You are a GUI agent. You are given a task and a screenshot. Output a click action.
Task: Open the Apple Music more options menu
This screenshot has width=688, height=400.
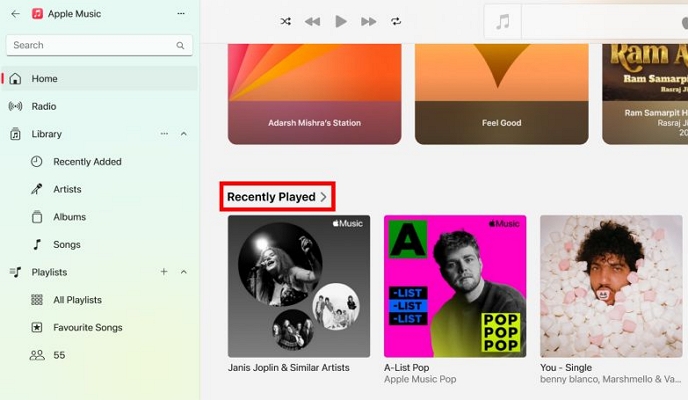181,14
